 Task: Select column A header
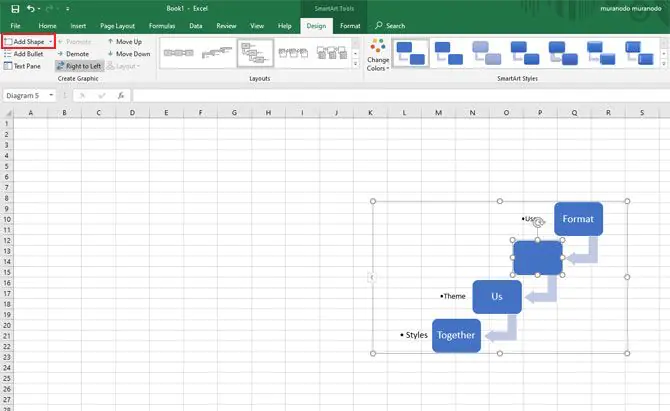(30, 113)
